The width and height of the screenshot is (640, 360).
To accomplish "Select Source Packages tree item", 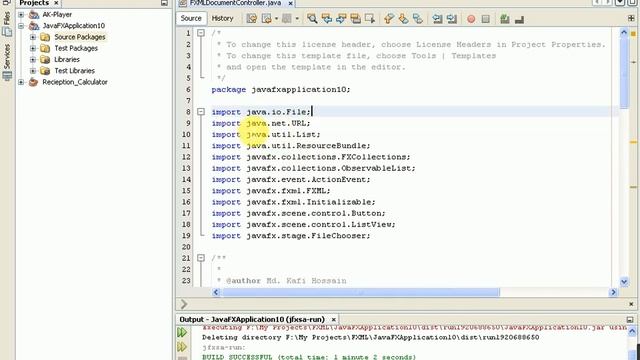I will (80, 37).
